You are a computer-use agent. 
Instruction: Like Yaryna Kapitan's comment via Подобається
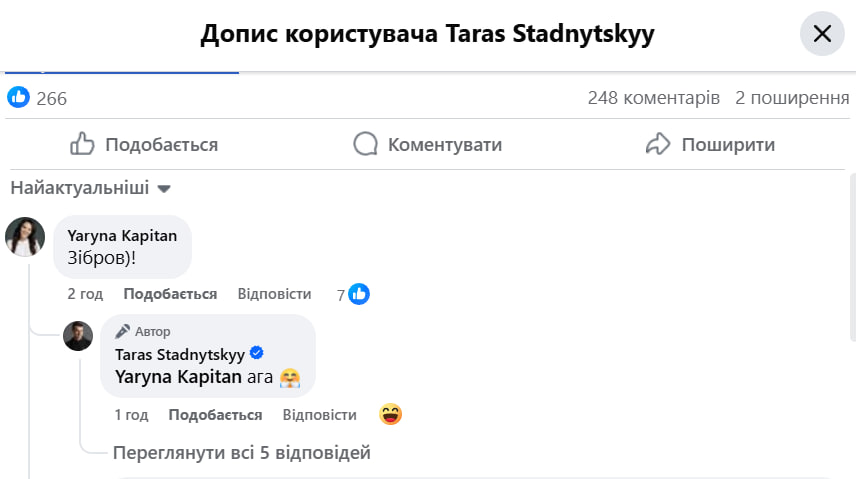tap(170, 294)
